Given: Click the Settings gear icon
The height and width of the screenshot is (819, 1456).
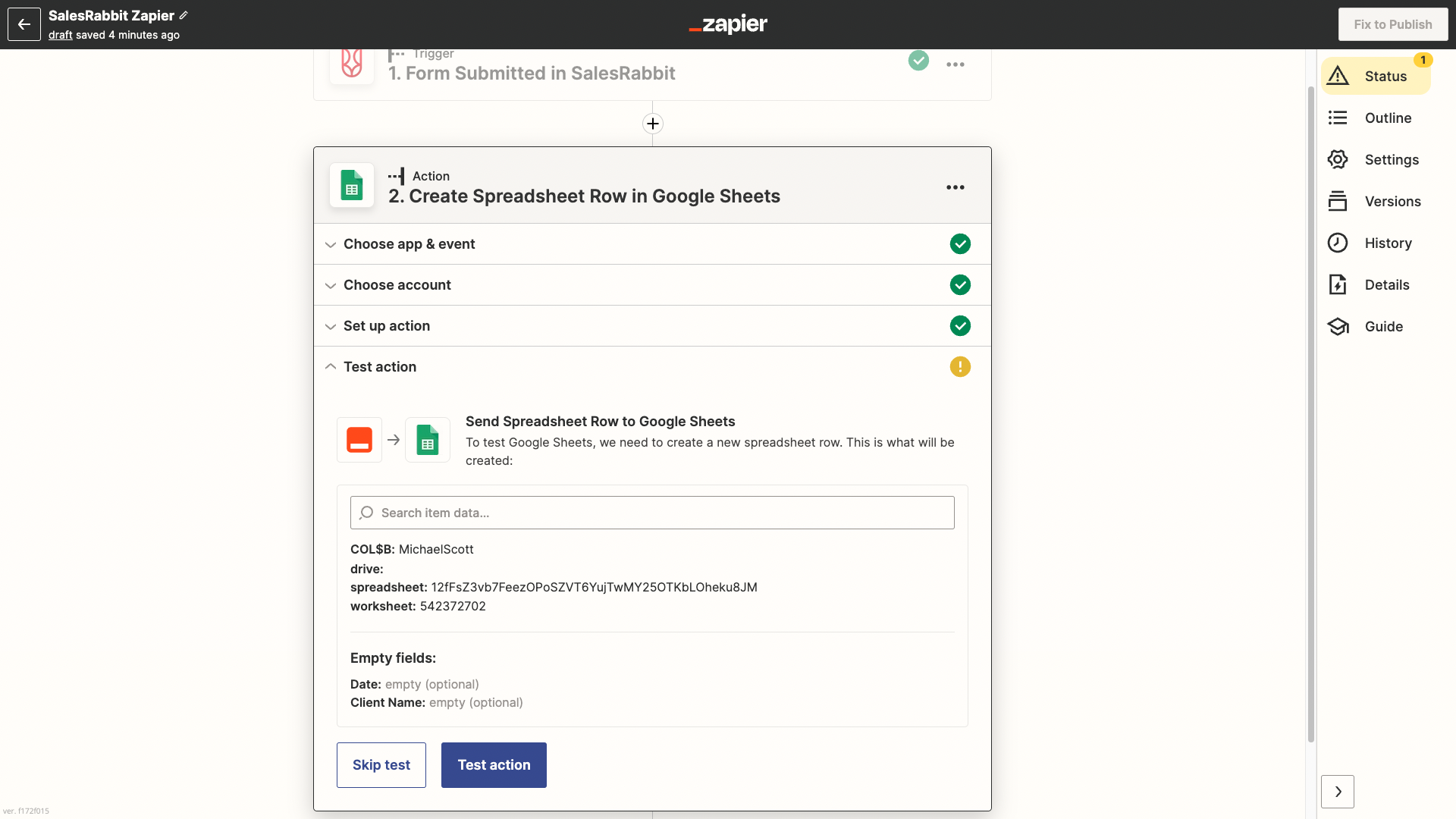Looking at the screenshot, I should tap(1338, 159).
